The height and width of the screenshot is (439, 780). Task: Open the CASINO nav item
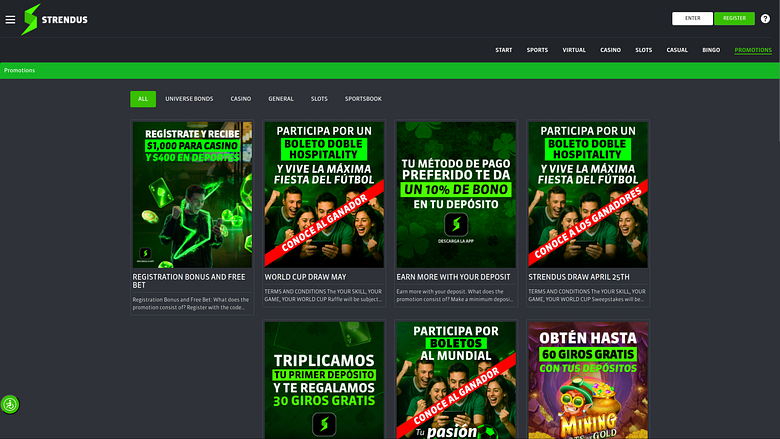point(610,50)
